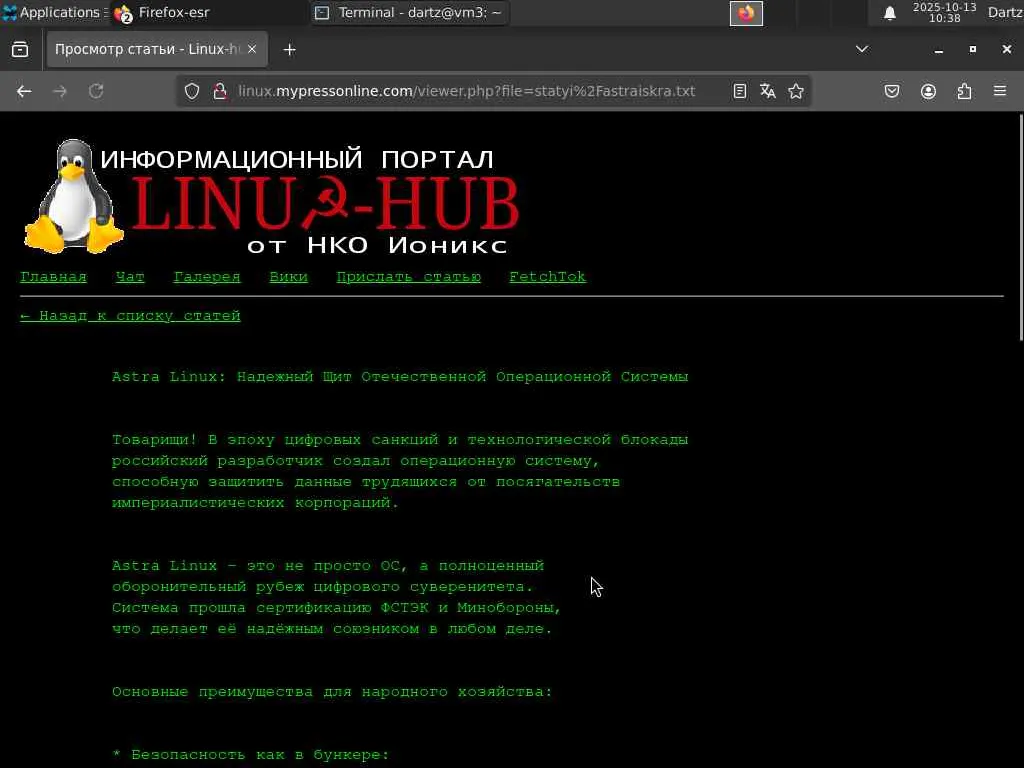Bookmark this page with the star
Screen dimensions: 1024x768
pyautogui.click(x=795, y=91)
